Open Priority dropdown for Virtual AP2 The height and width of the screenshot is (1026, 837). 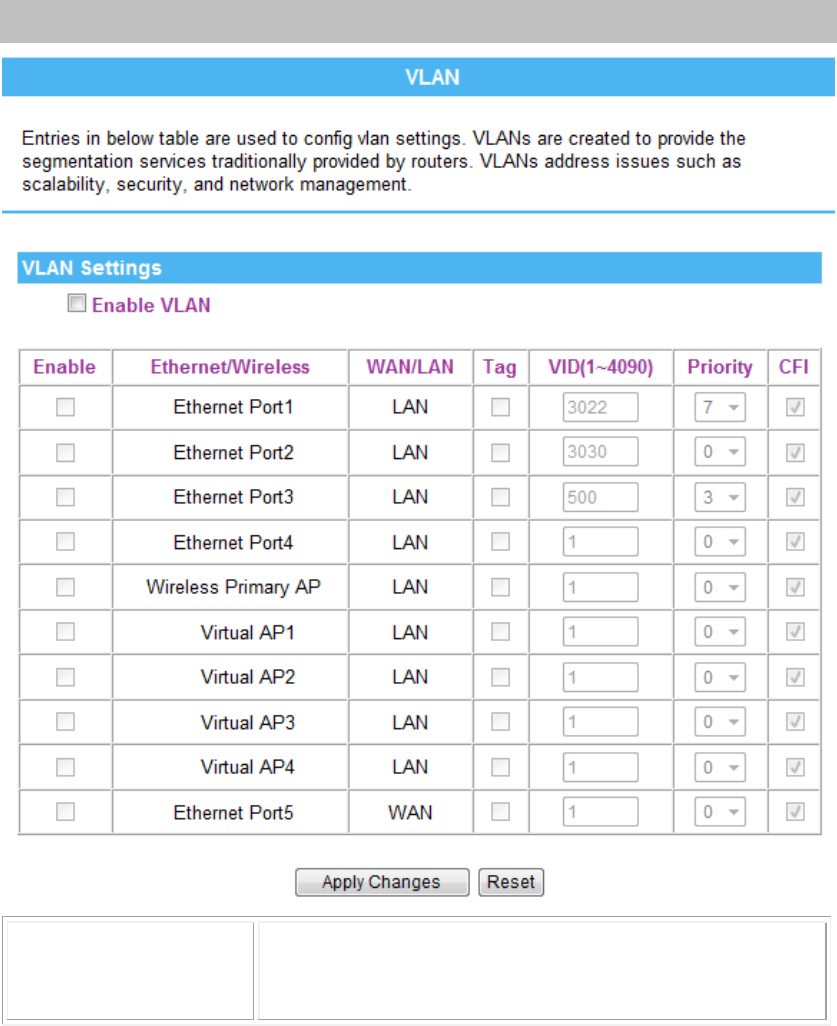(720, 677)
